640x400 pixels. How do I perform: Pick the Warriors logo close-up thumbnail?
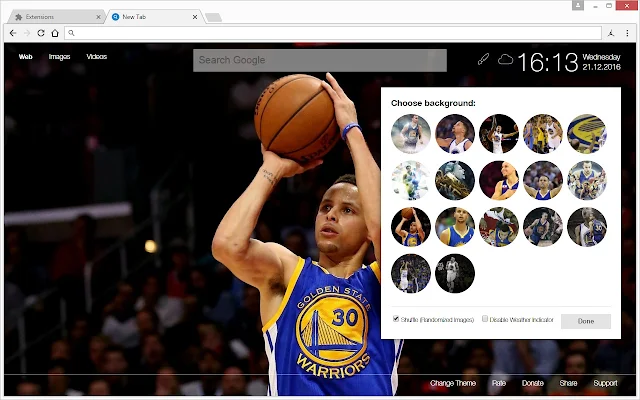pyautogui.click(x=587, y=134)
